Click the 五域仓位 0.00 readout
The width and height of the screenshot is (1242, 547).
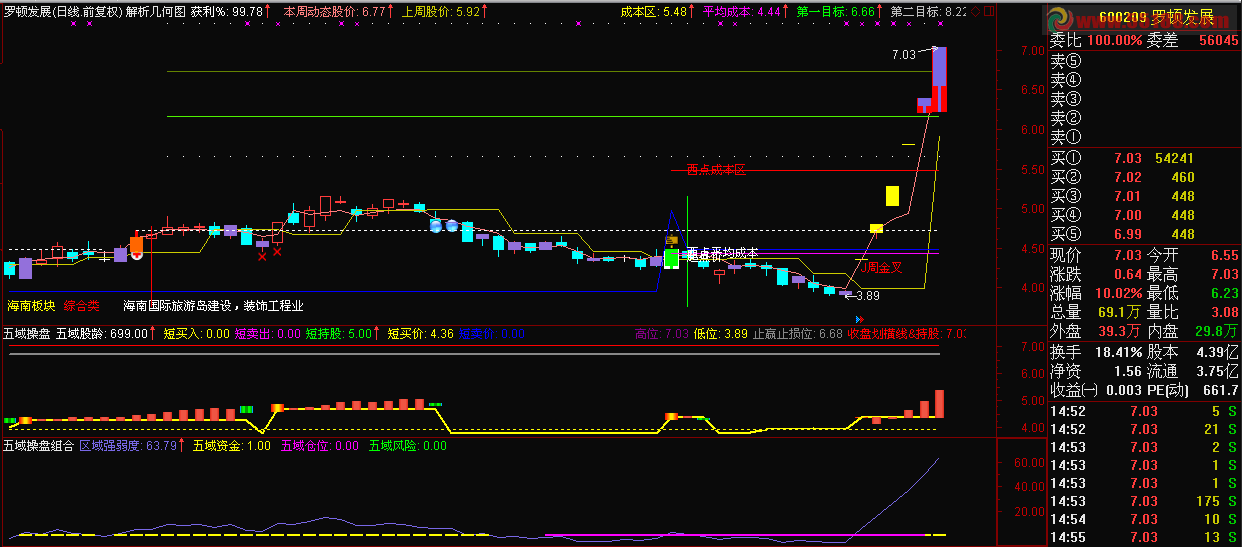tap(320, 446)
